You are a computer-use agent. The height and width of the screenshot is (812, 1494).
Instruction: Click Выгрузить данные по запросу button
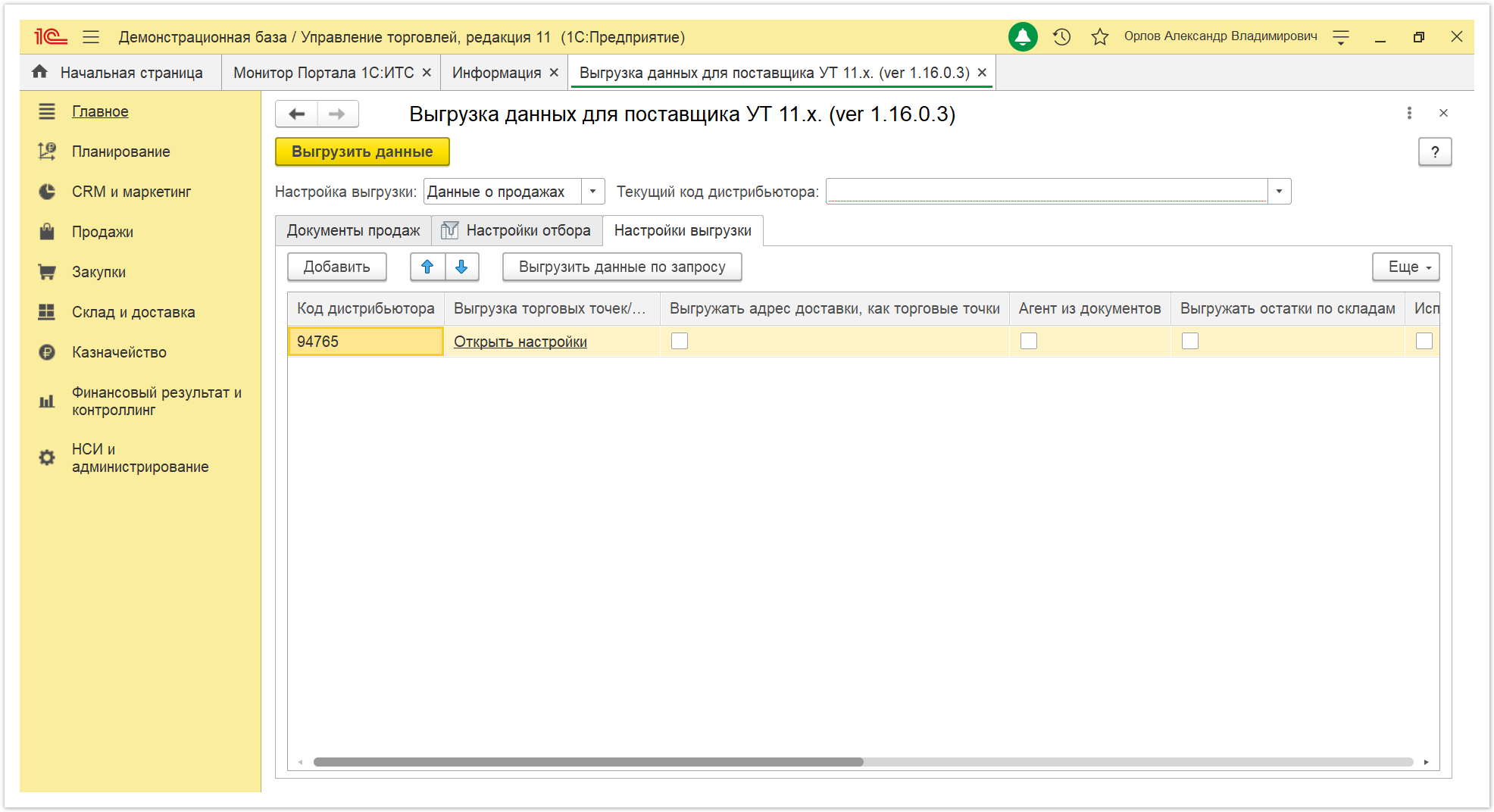(x=622, y=267)
